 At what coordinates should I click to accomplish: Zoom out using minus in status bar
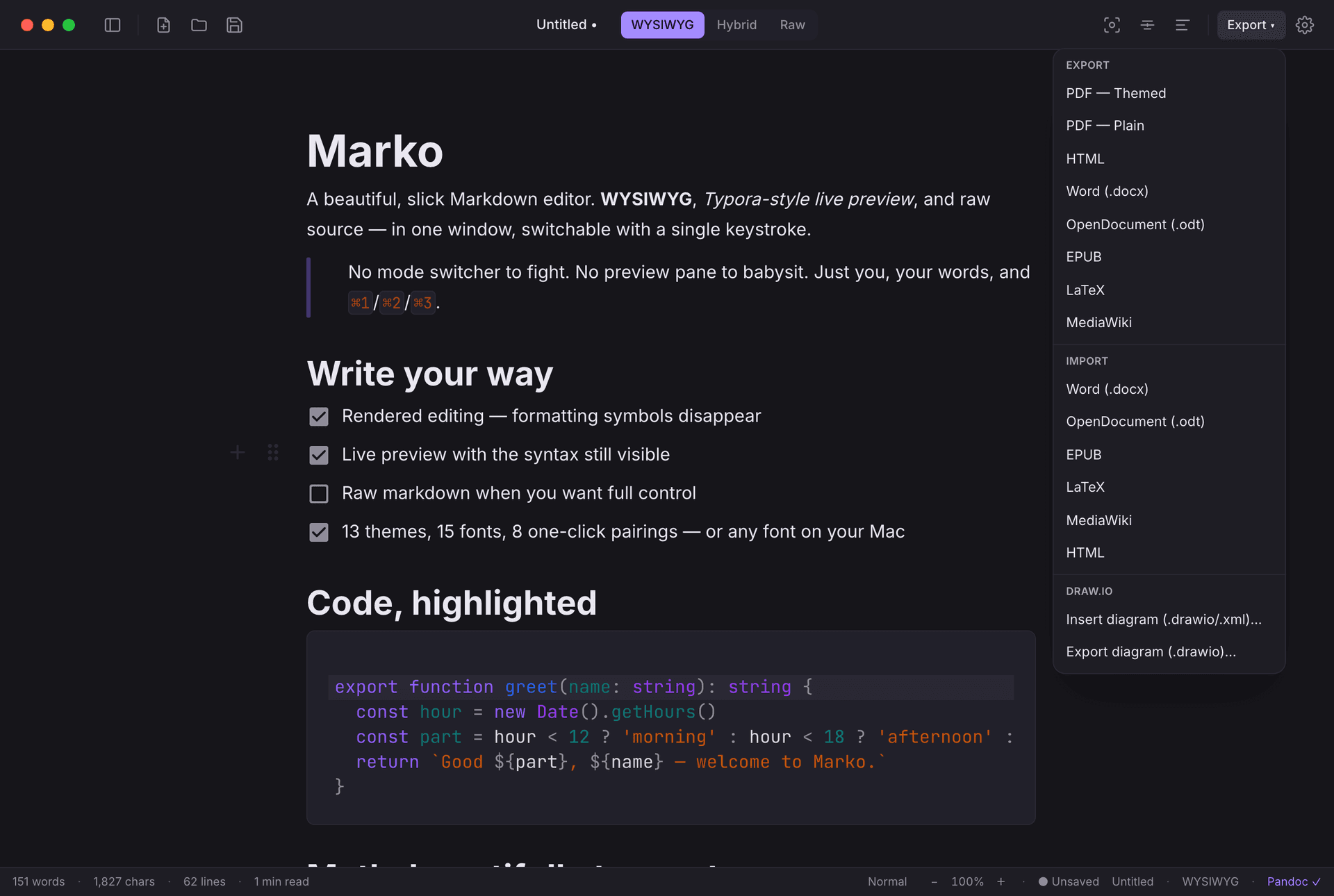934,881
